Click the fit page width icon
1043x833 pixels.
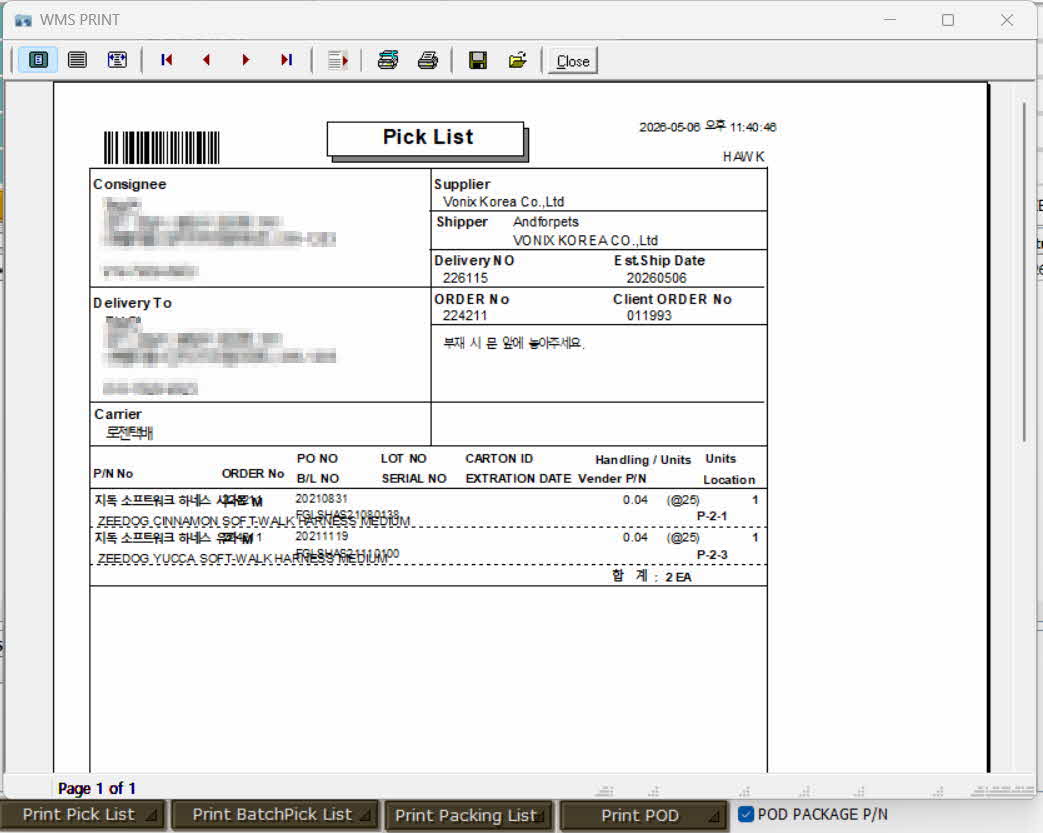(x=117, y=60)
